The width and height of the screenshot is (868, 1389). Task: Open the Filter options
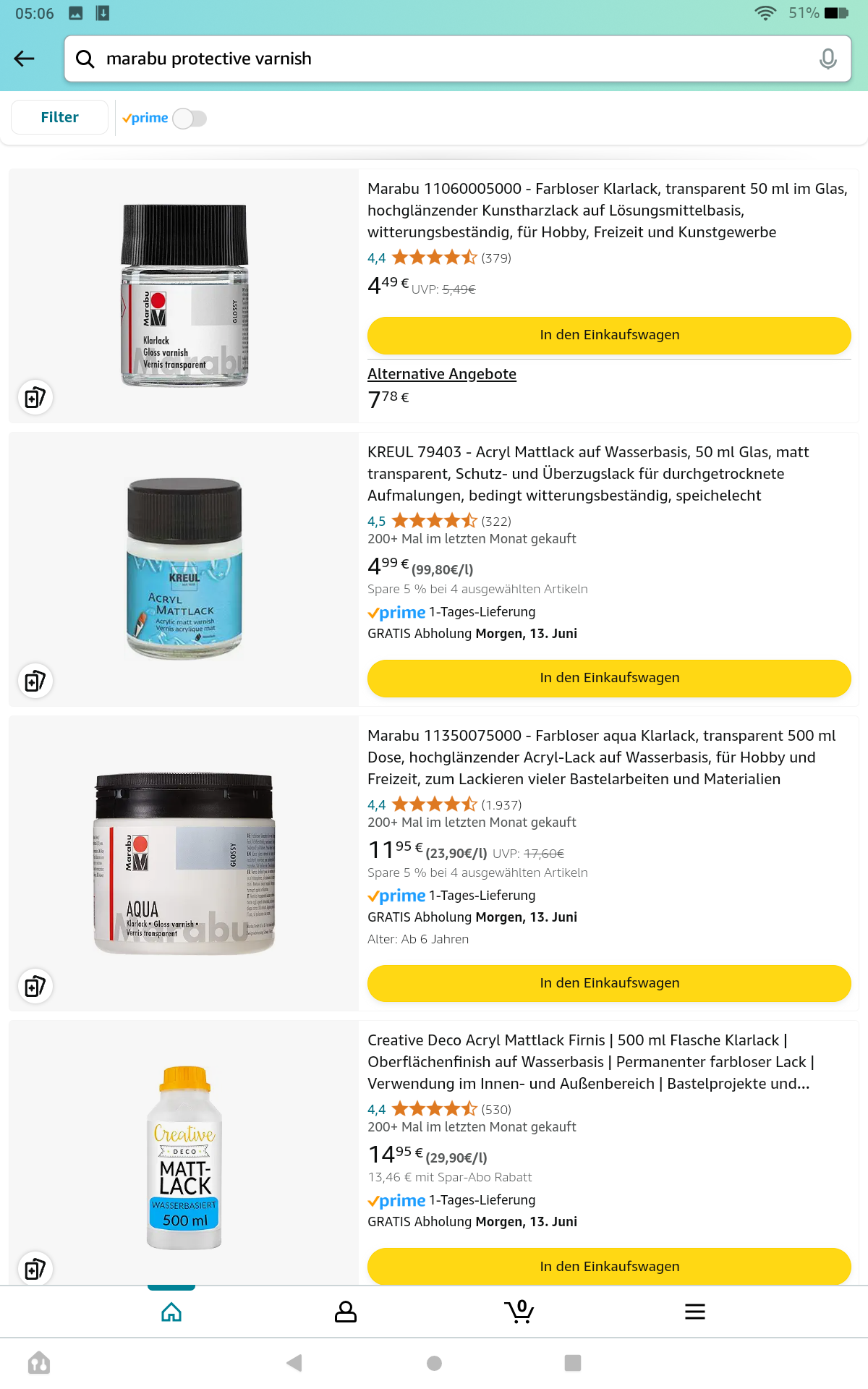[59, 117]
